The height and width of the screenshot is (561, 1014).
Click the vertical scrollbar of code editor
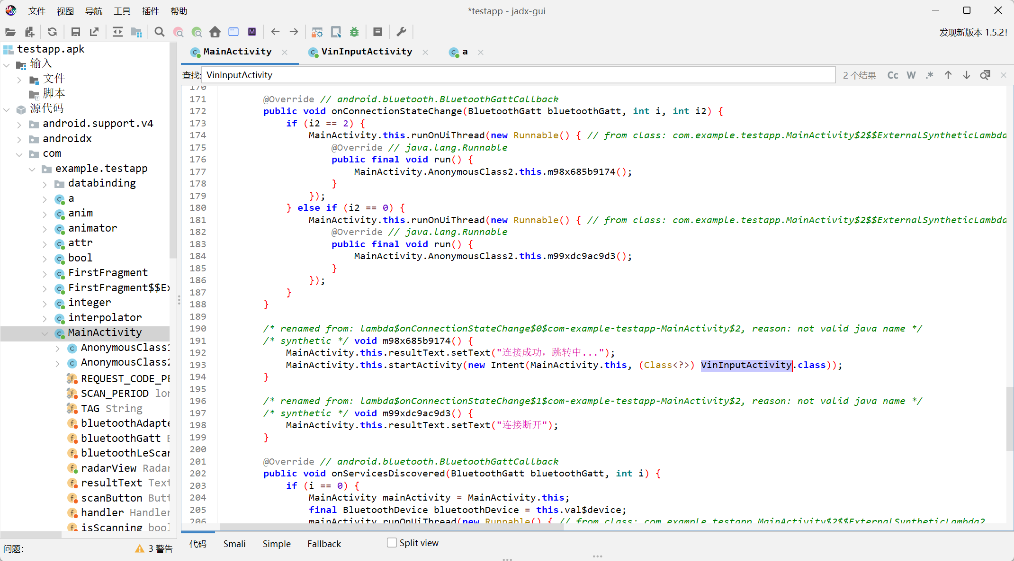coord(1009,417)
